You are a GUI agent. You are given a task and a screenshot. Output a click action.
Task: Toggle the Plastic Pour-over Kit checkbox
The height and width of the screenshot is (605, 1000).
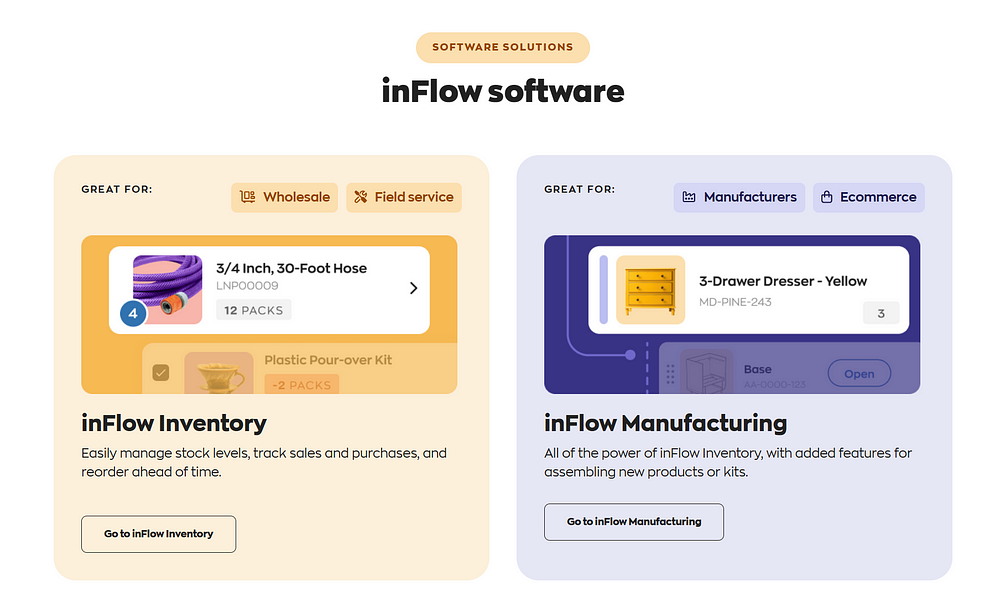click(x=161, y=372)
